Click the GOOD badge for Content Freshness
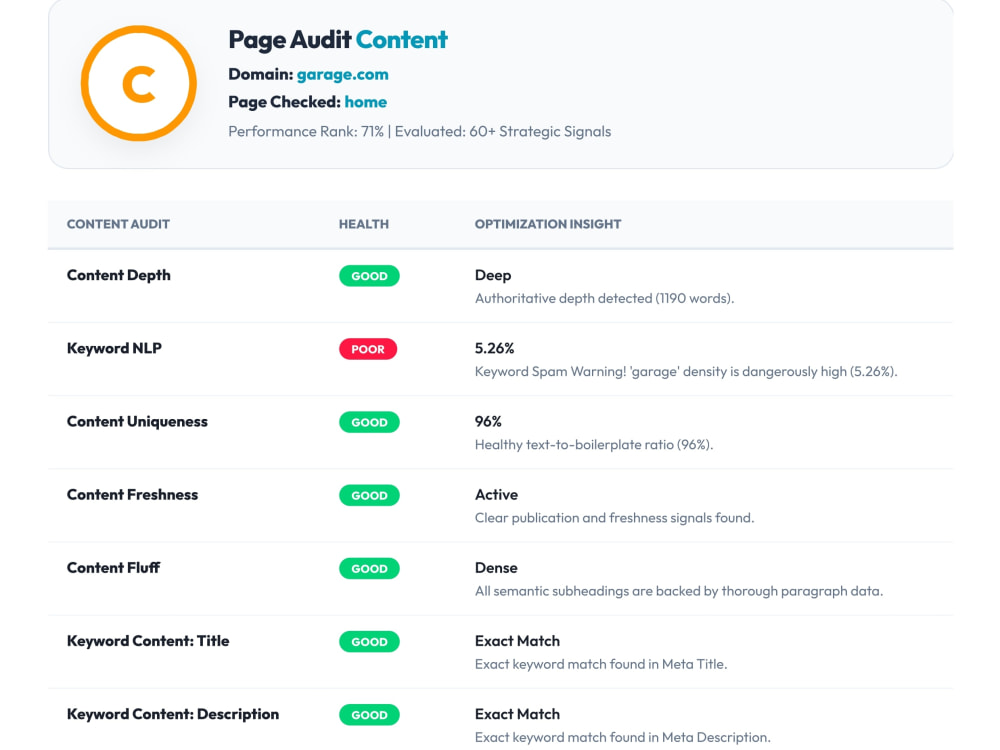The height and width of the screenshot is (750, 1000). point(369,496)
